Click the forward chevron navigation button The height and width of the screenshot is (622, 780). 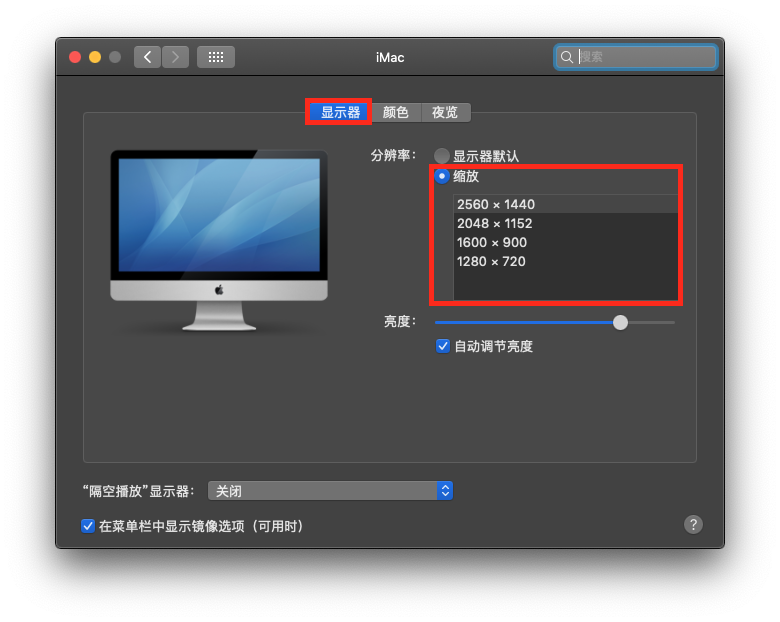(175, 57)
